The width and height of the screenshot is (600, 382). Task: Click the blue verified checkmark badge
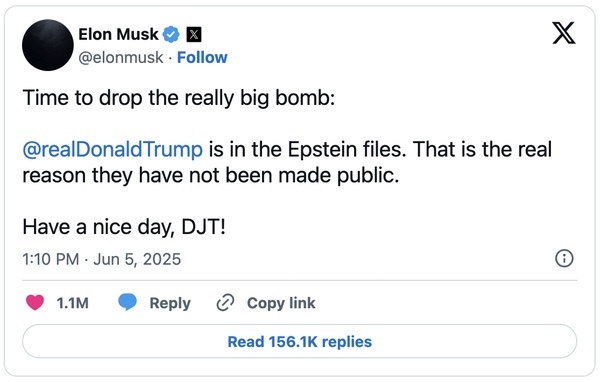click(171, 34)
